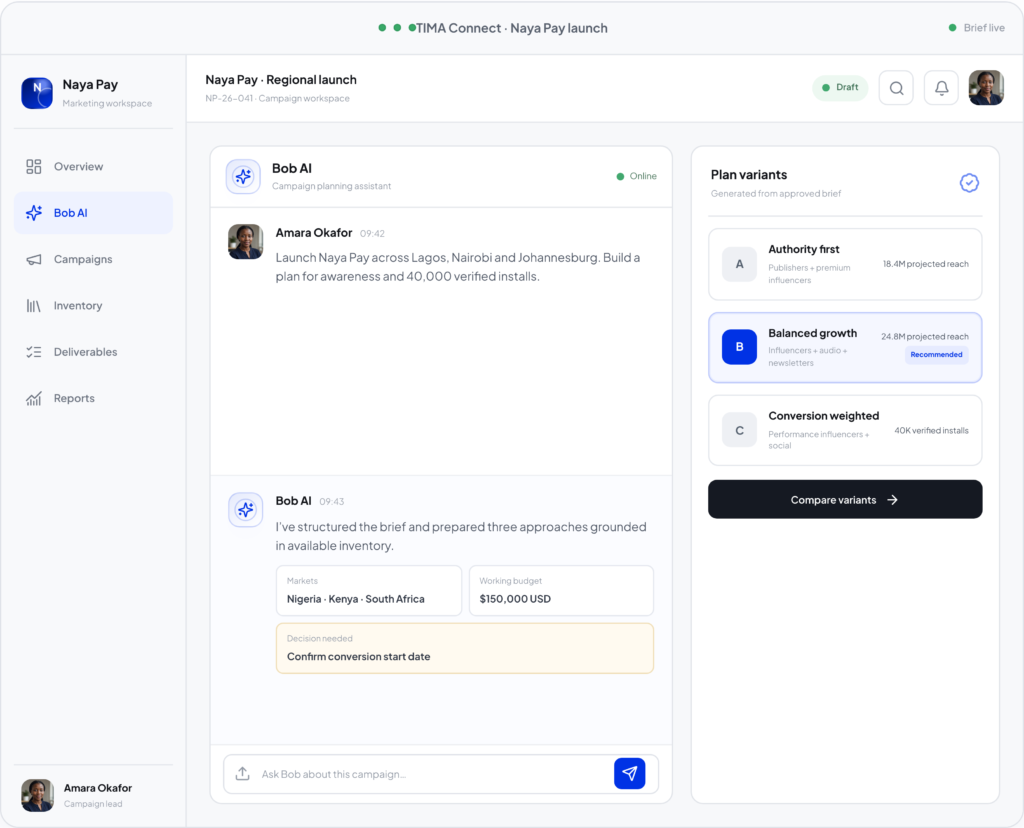Click TIMA Connect · Naya Pay launch title
Viewport: 1024px width, 828px height.
[511, 28]
